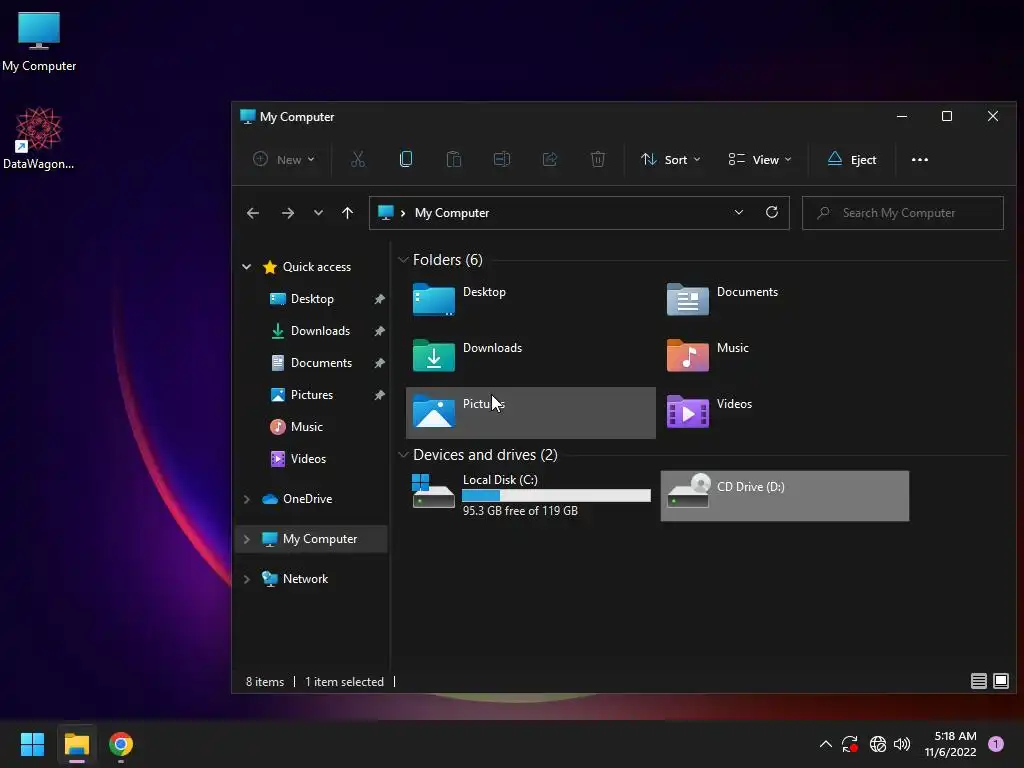The width and height of the screenshot is (1024, 768).
Task: Select the Videos folder in main pane
Action: pyautogui.click(x=784, y=413)
